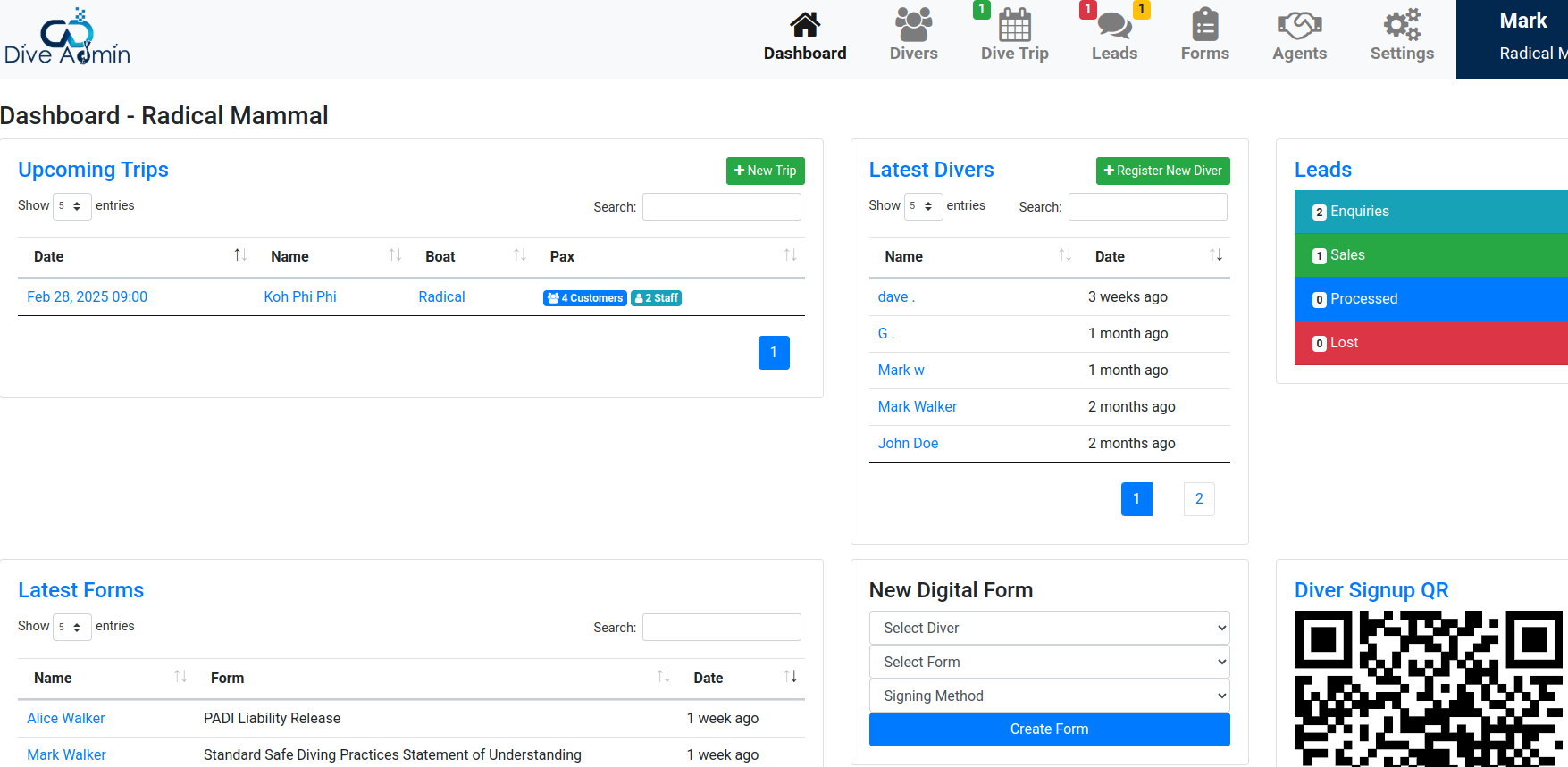Image resolution: width=1568 pixels, height=767 pixels.
Task: Sort Upcoming Trips by Date column
Action: (x=134, y=256)
